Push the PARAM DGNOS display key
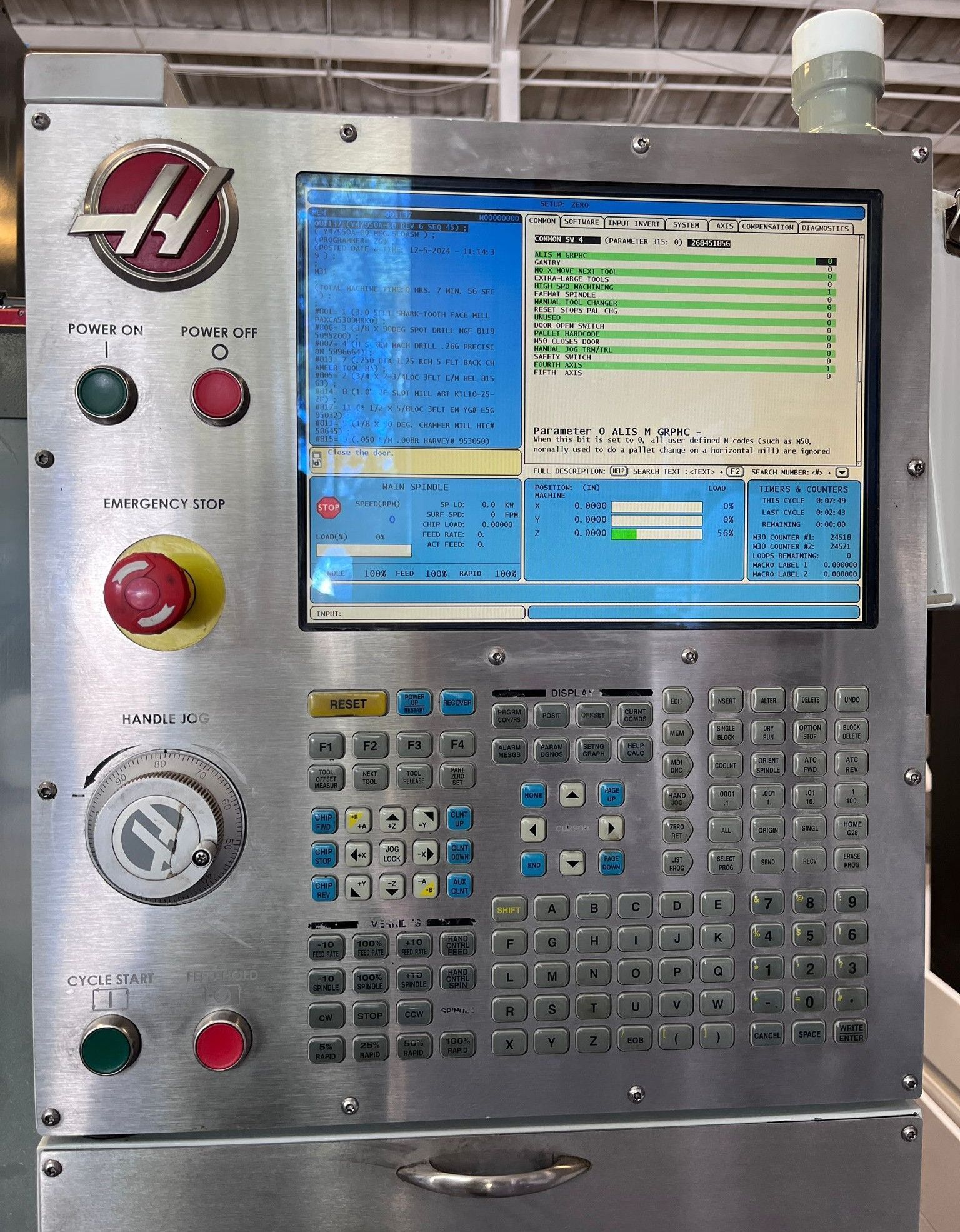This screenshot has width=960, height=1232. (x=551, y=750)
